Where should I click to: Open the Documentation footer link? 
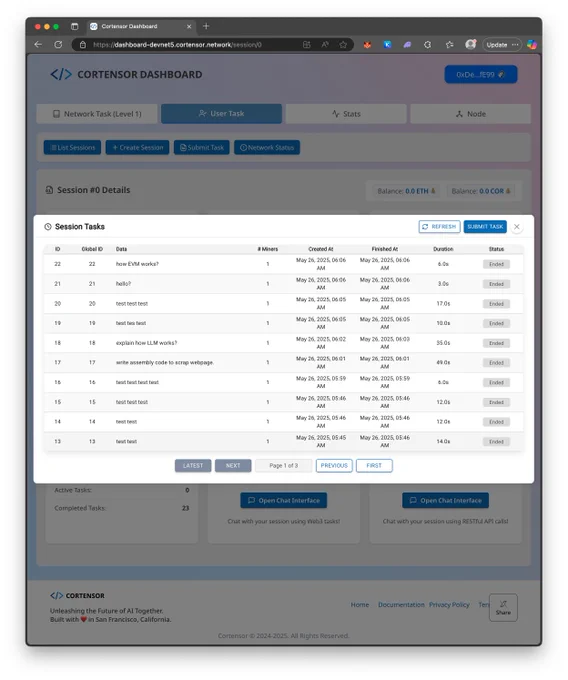pos(401,605)
